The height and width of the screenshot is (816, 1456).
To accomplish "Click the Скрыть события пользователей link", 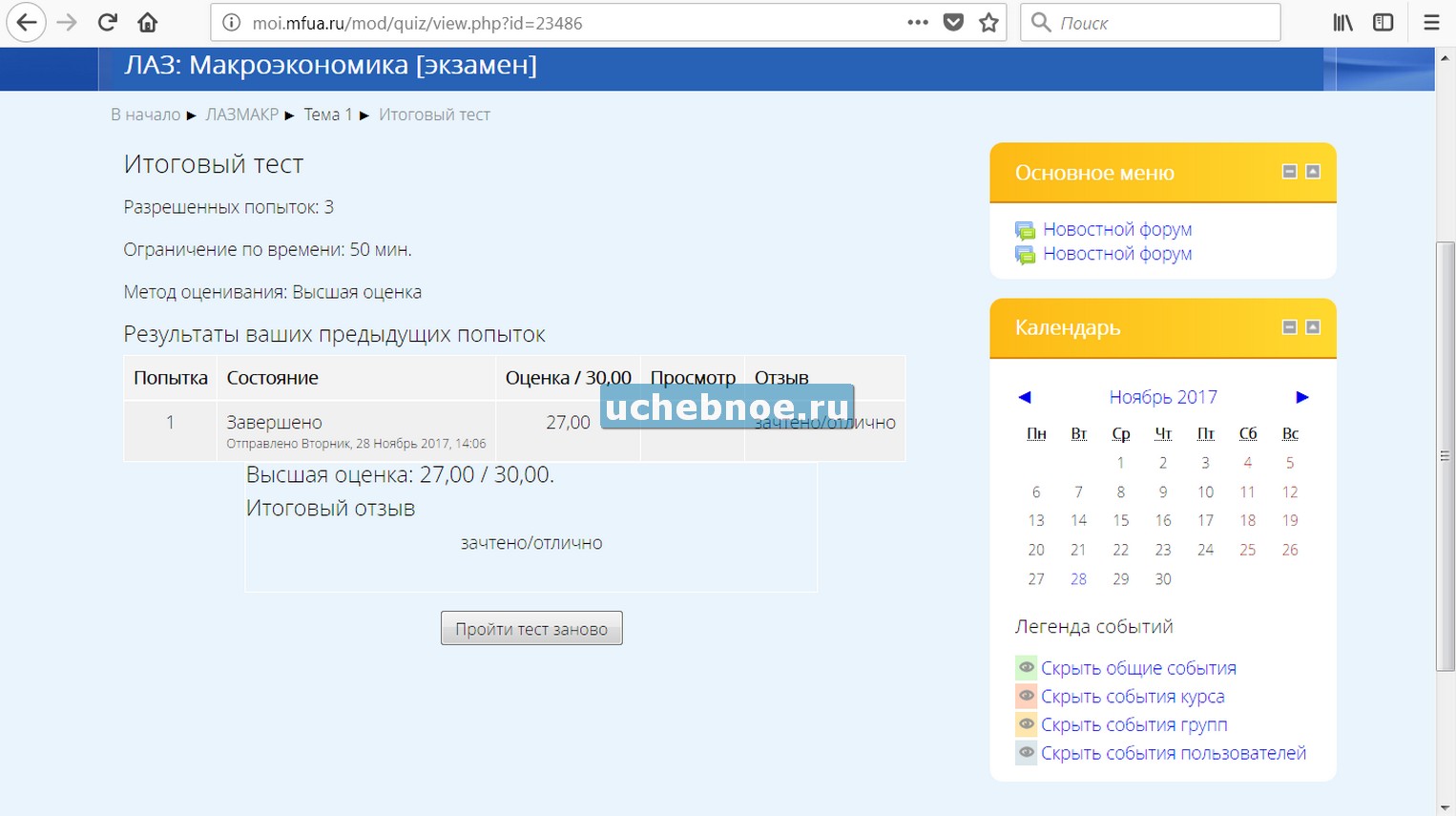I will [1174, 753].
